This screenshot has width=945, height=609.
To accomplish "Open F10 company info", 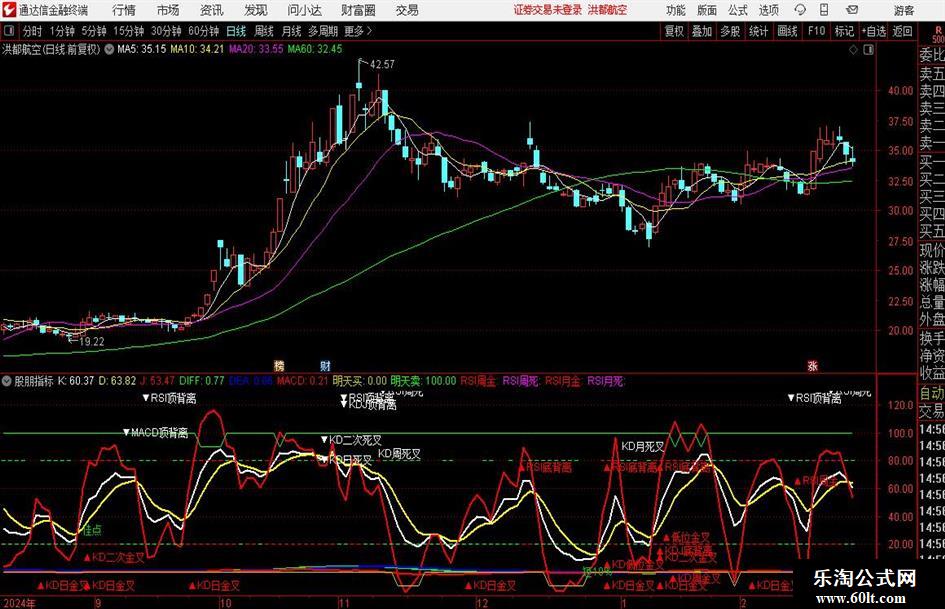I will 816,31.
